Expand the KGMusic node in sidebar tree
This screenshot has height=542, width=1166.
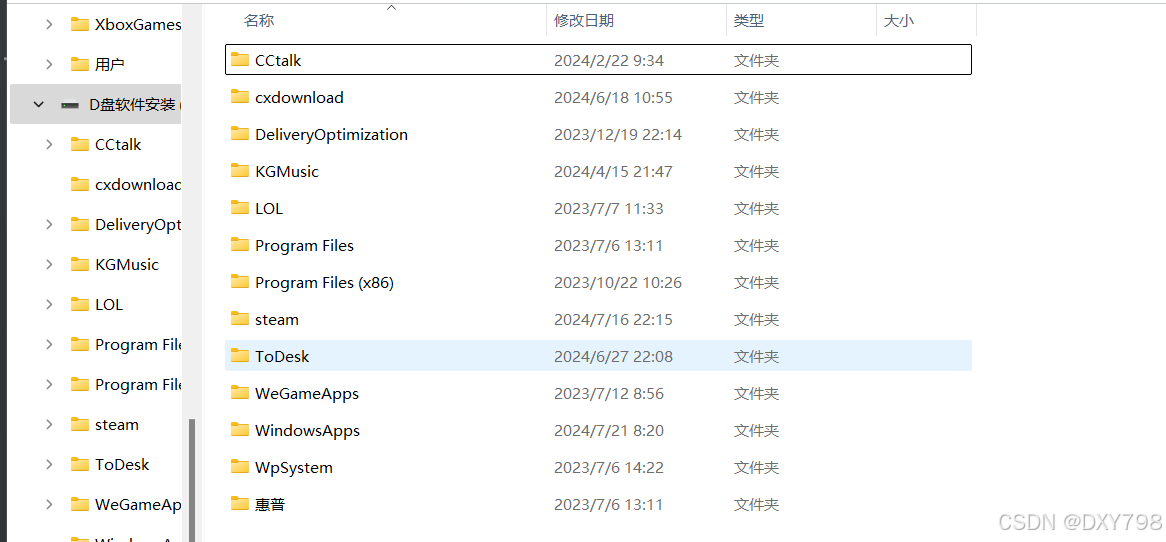[49, 264]
